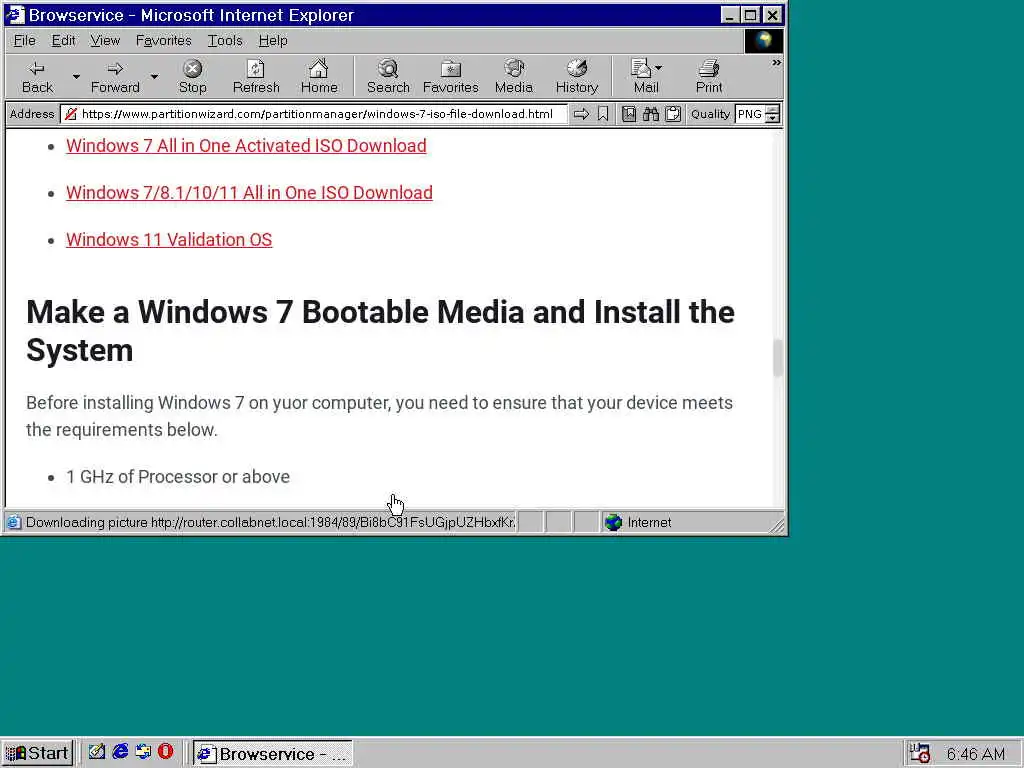Open the View menu
The width and height of the screenshot is (1024, 768).
[x=105, y=40]
